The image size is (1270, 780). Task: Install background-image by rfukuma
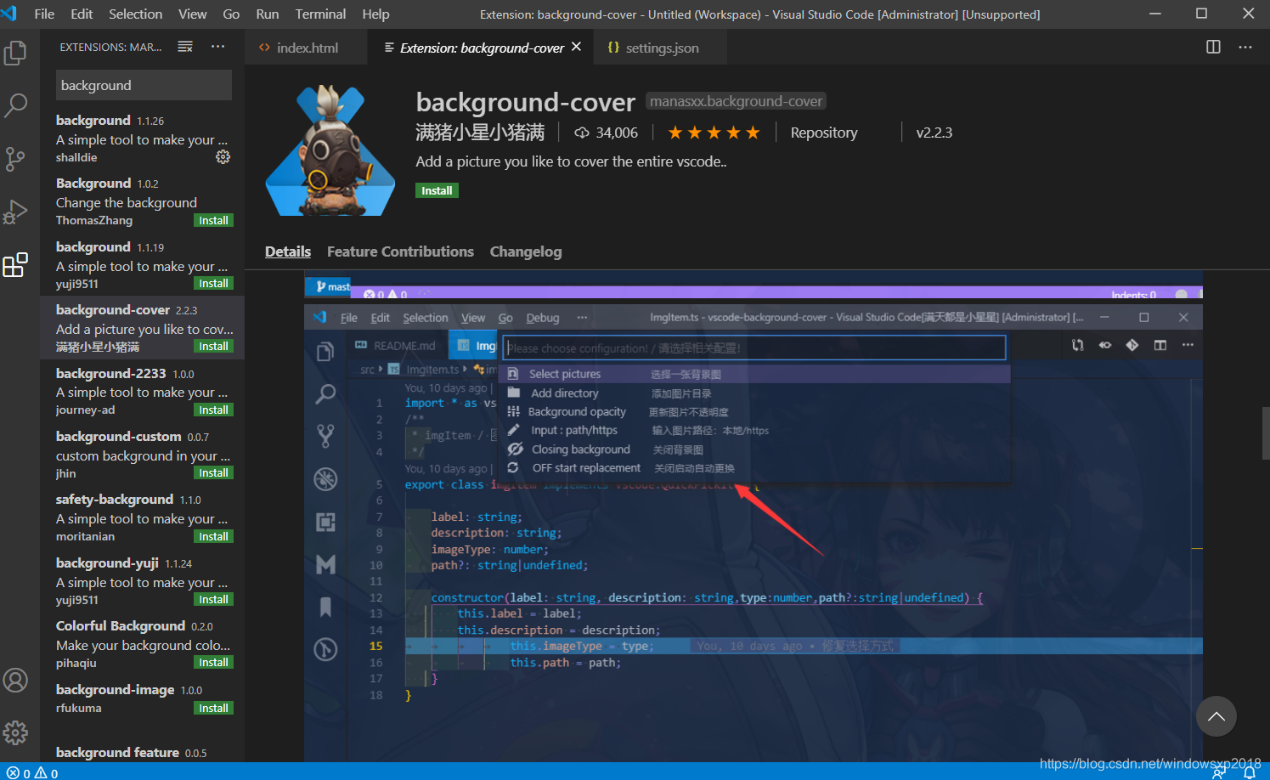[213, 708]
